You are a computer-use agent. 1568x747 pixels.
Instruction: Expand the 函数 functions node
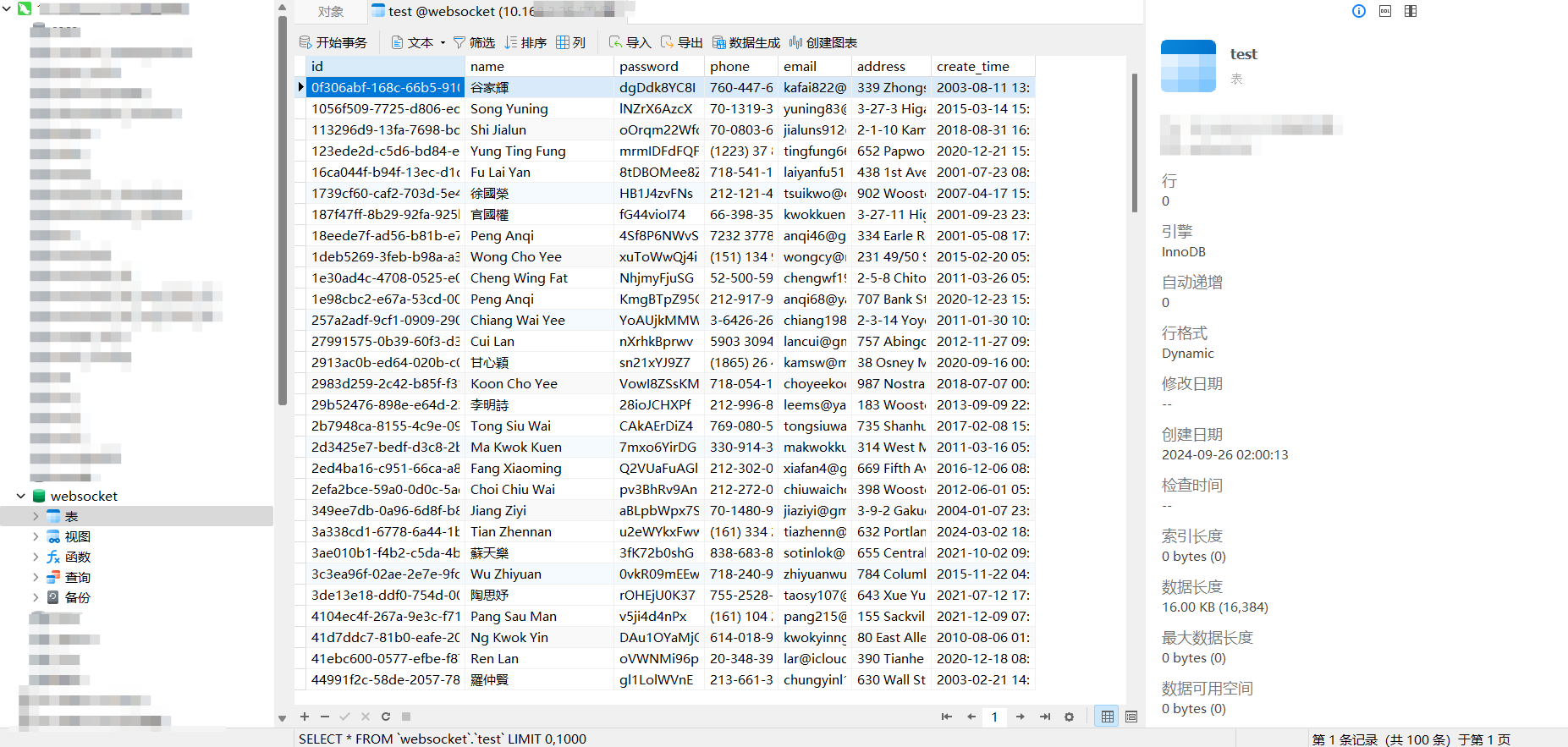coord(36,557)
